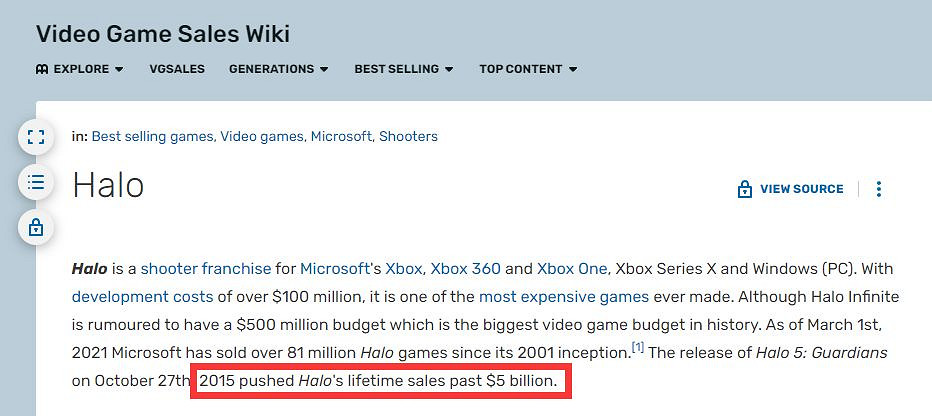Click the development costs link
932x416 pixels.
click(x=142, y=297)
